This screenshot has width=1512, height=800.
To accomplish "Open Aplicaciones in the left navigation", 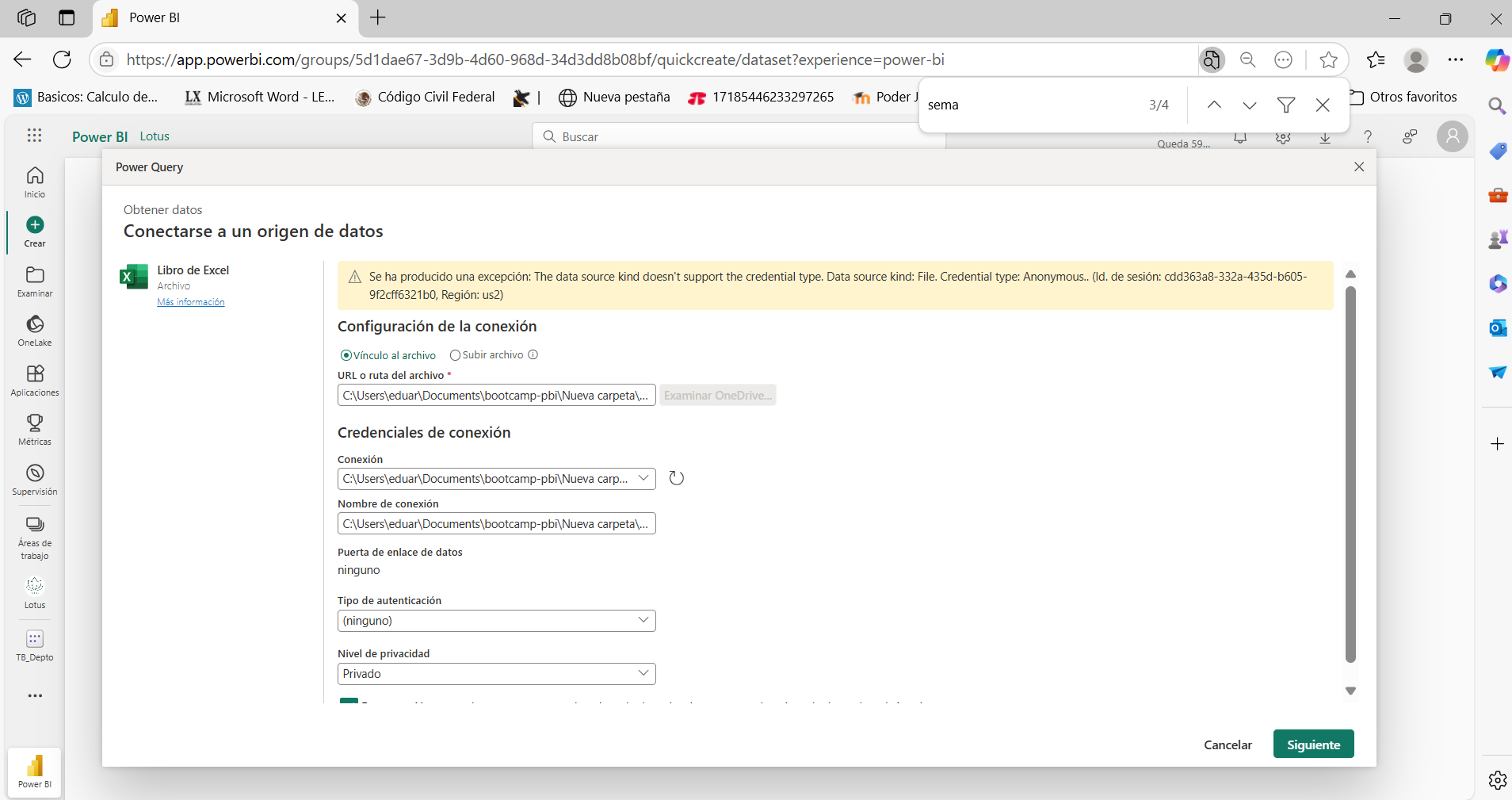I will 35,381.
